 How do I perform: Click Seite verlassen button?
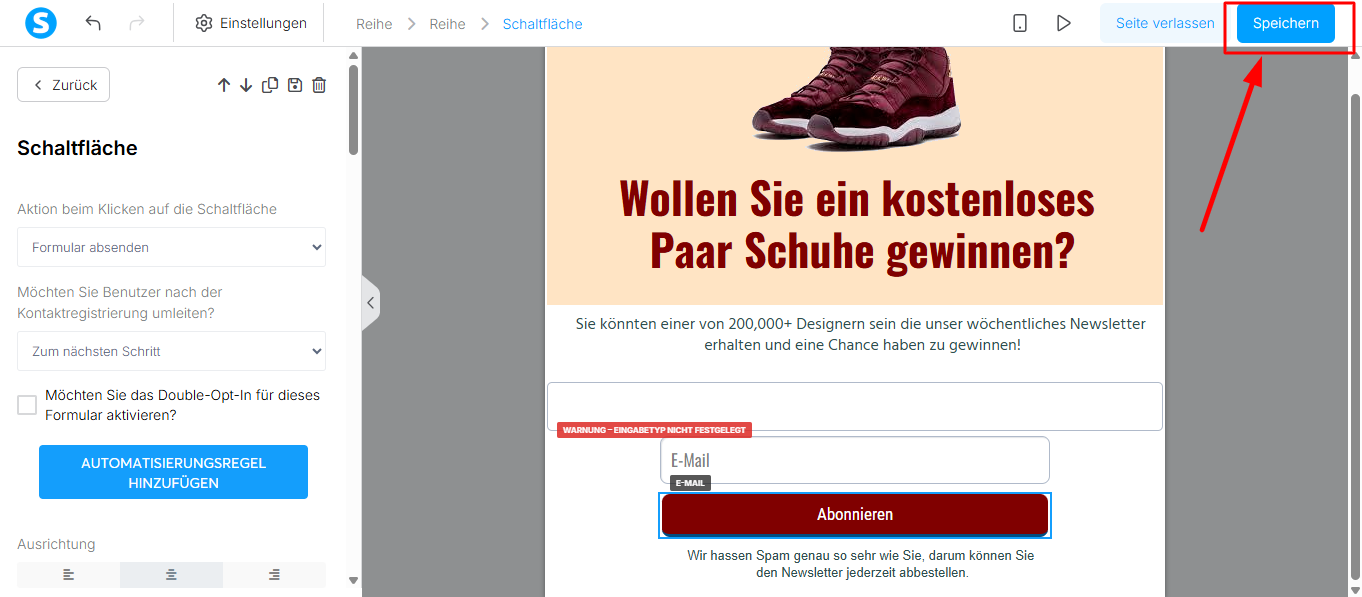[1165, 23]
